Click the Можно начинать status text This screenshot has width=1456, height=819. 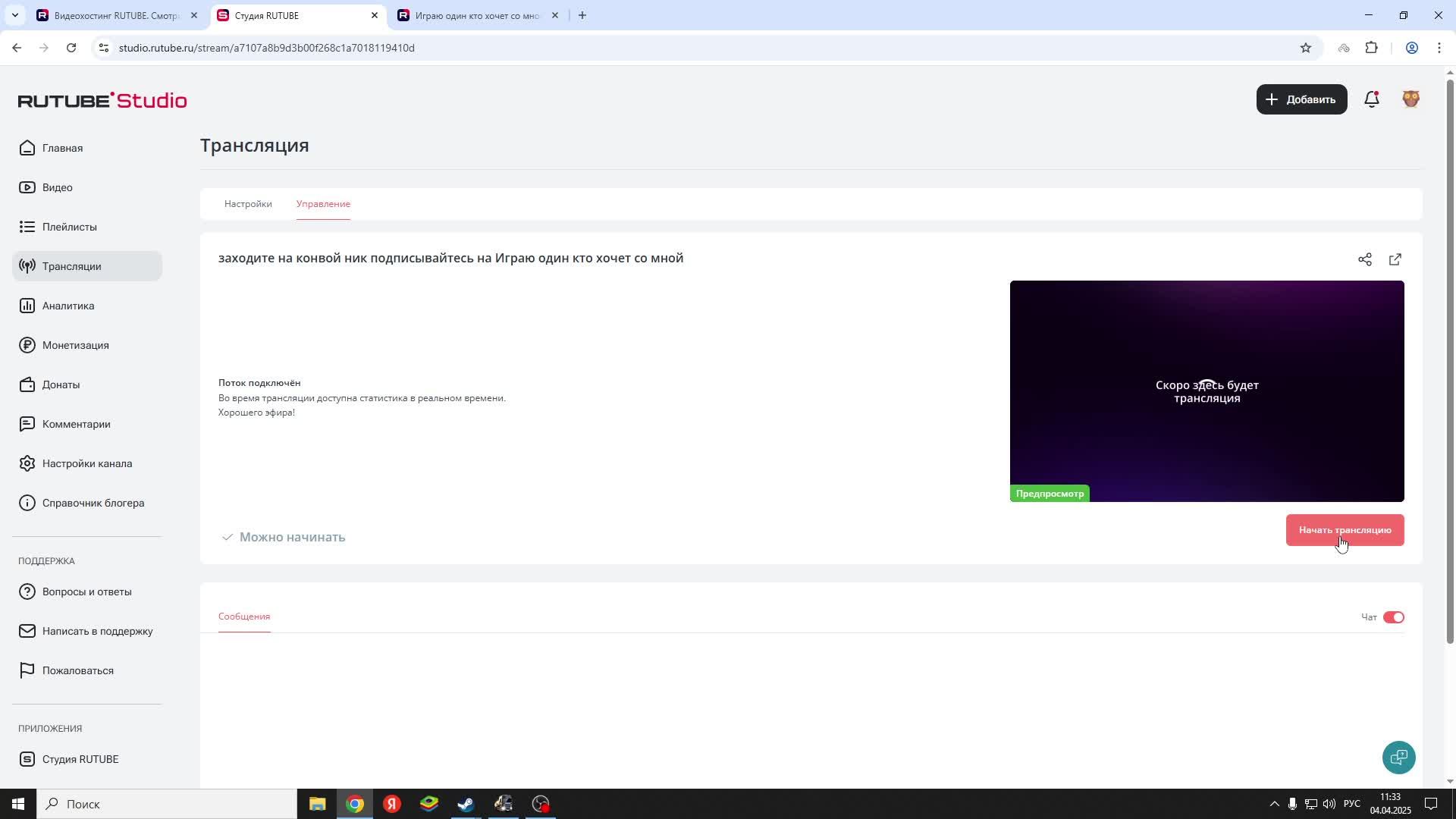(293, 537)
